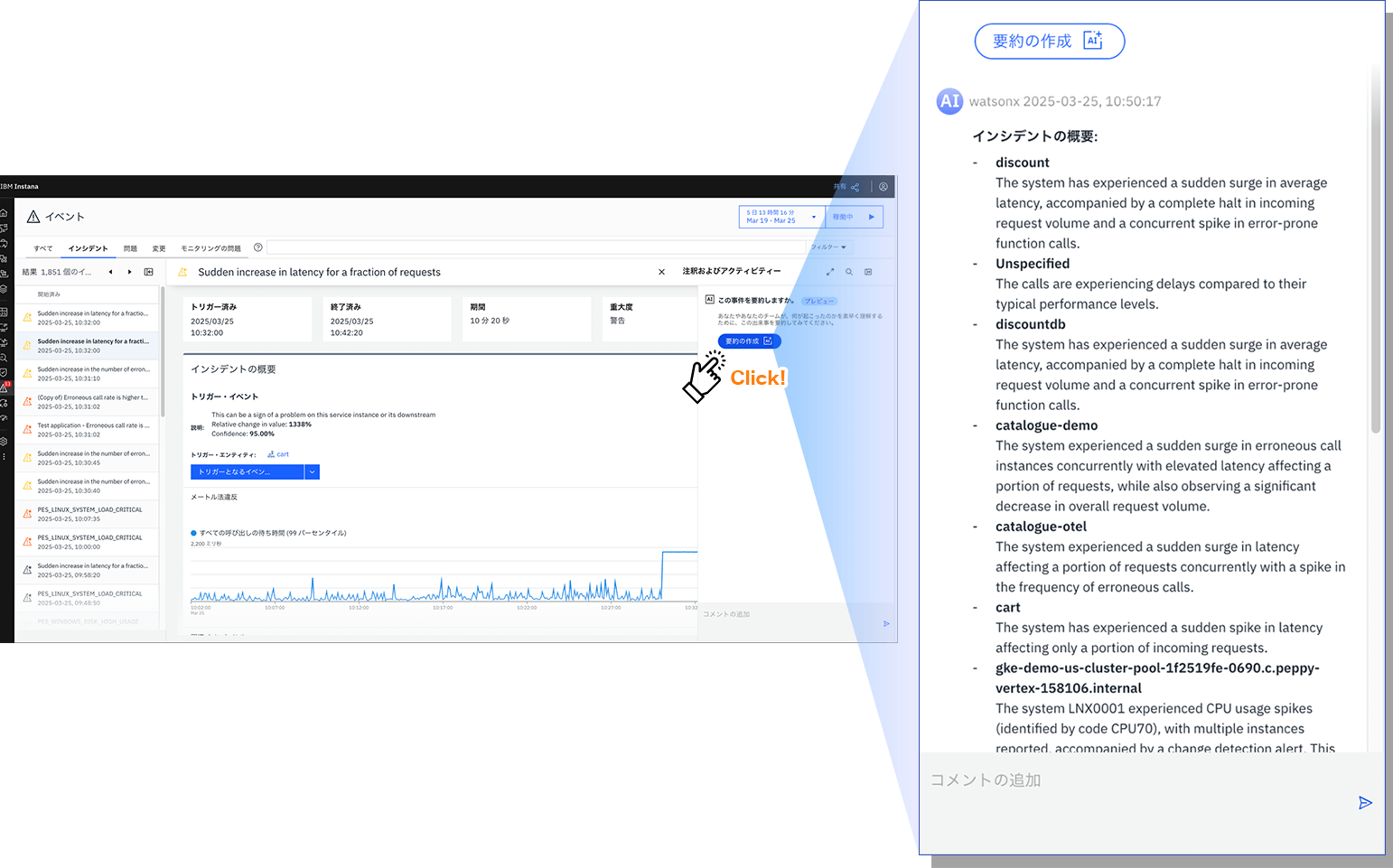1393x868 pixels.
Task: Expand the annotations panel with arrows icon
Action: pos(830,272)
